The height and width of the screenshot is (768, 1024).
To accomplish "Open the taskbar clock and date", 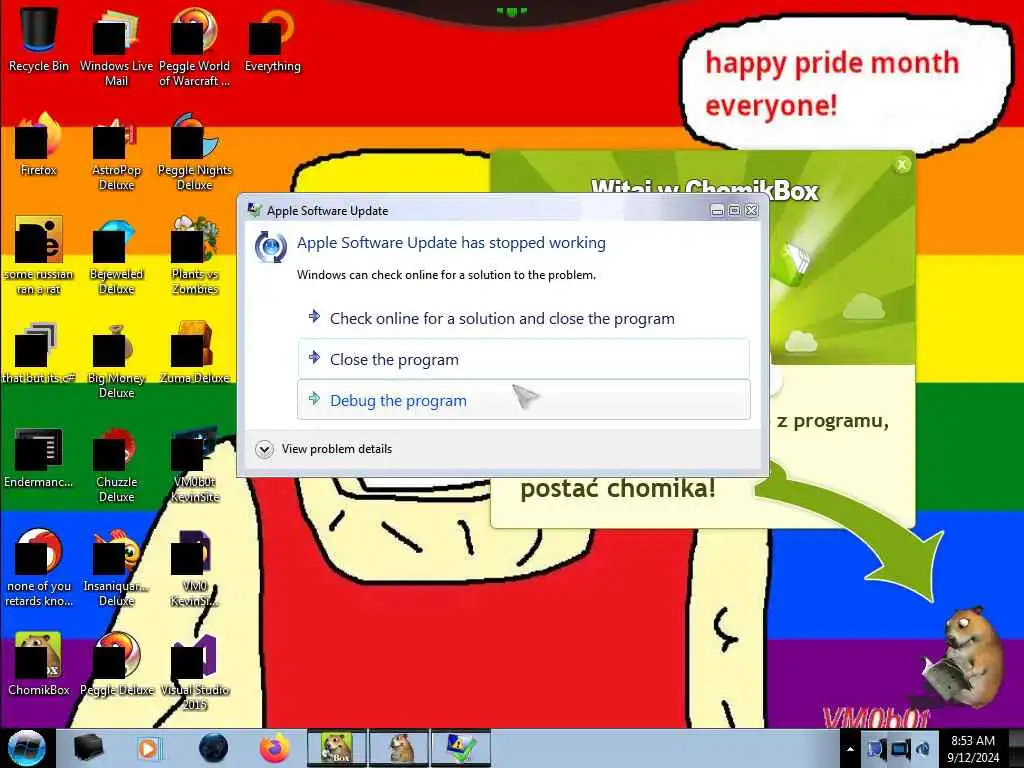I will 973,749.
